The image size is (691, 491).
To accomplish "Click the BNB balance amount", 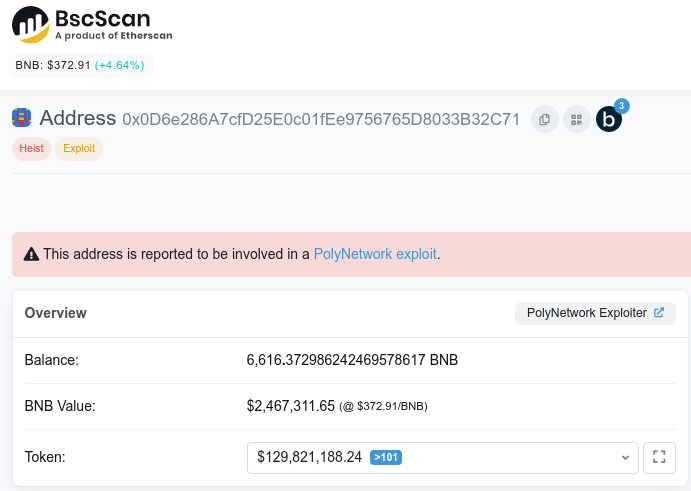I will [x=352, y=359].
